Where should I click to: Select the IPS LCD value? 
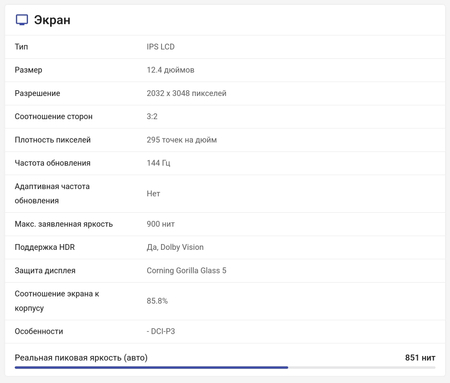(161, 47)
